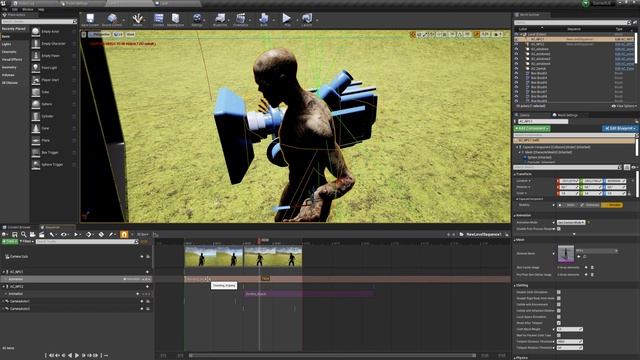Click the Skeletal Mesh thumbnail in Details

pyautogui.click(x=566, y=253)
